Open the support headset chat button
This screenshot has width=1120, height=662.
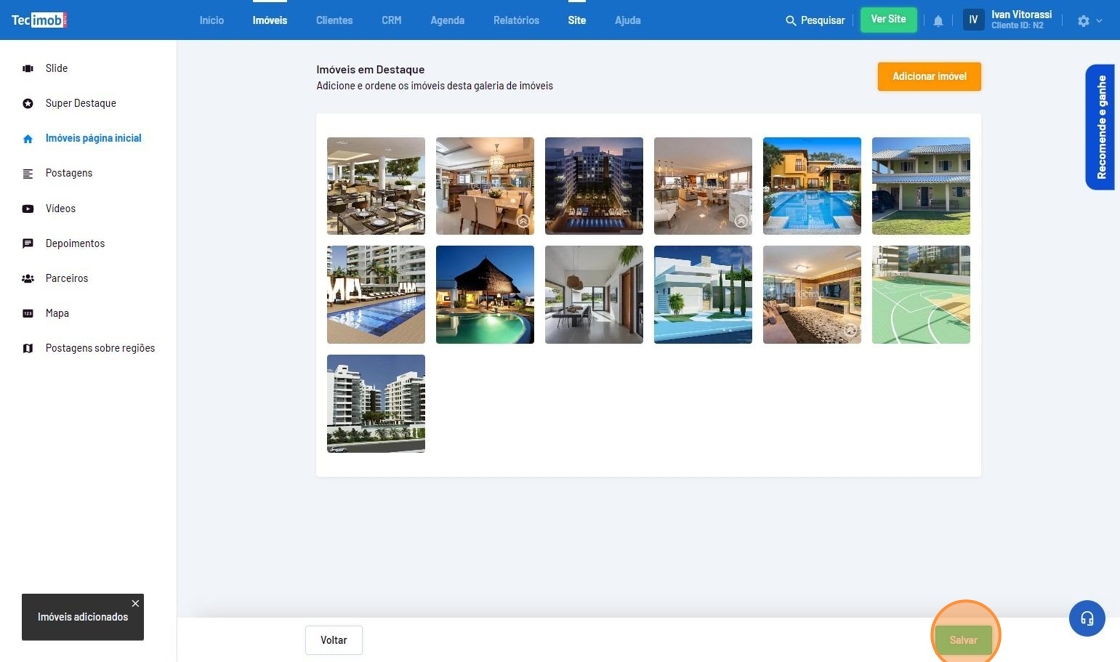[x=1087, y=618]
